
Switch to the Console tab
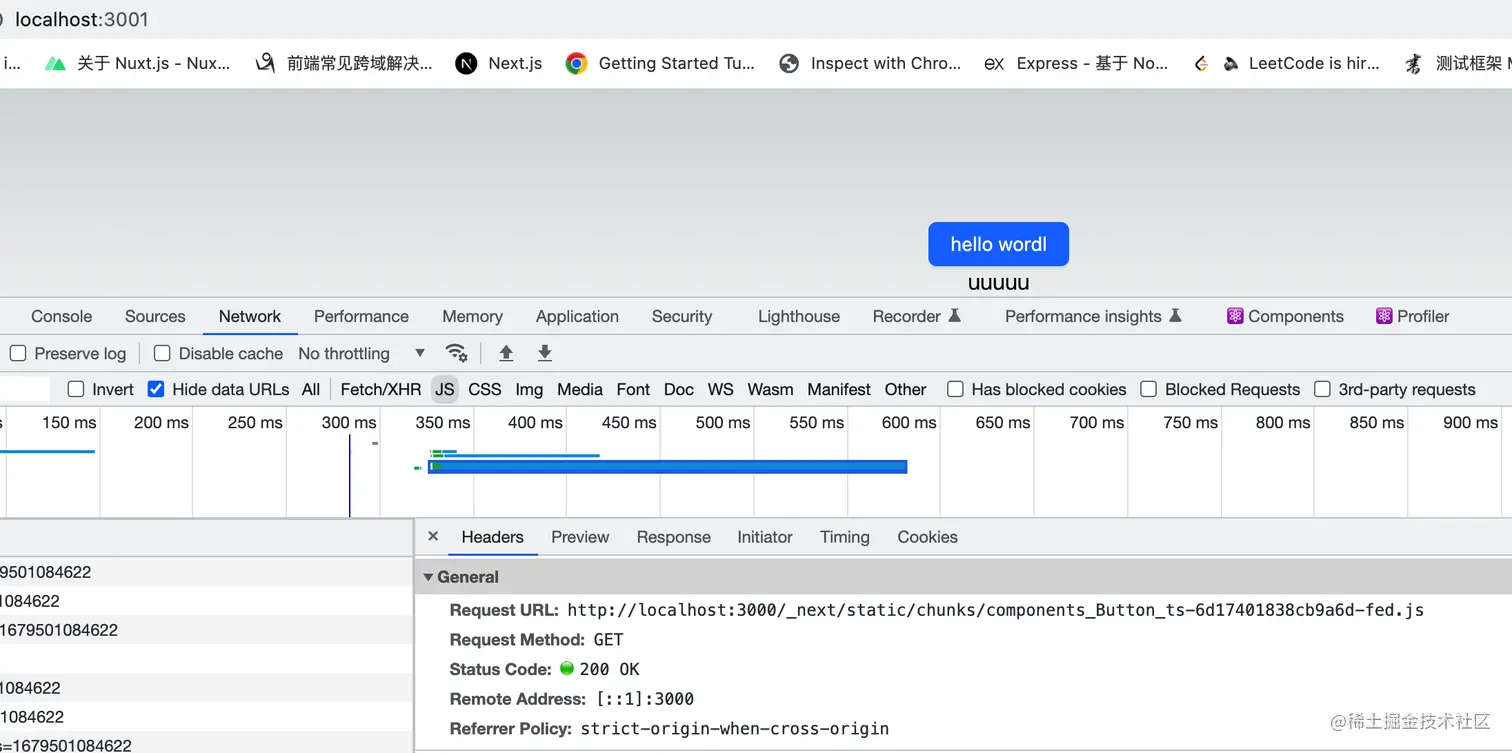tap(61, 316)
